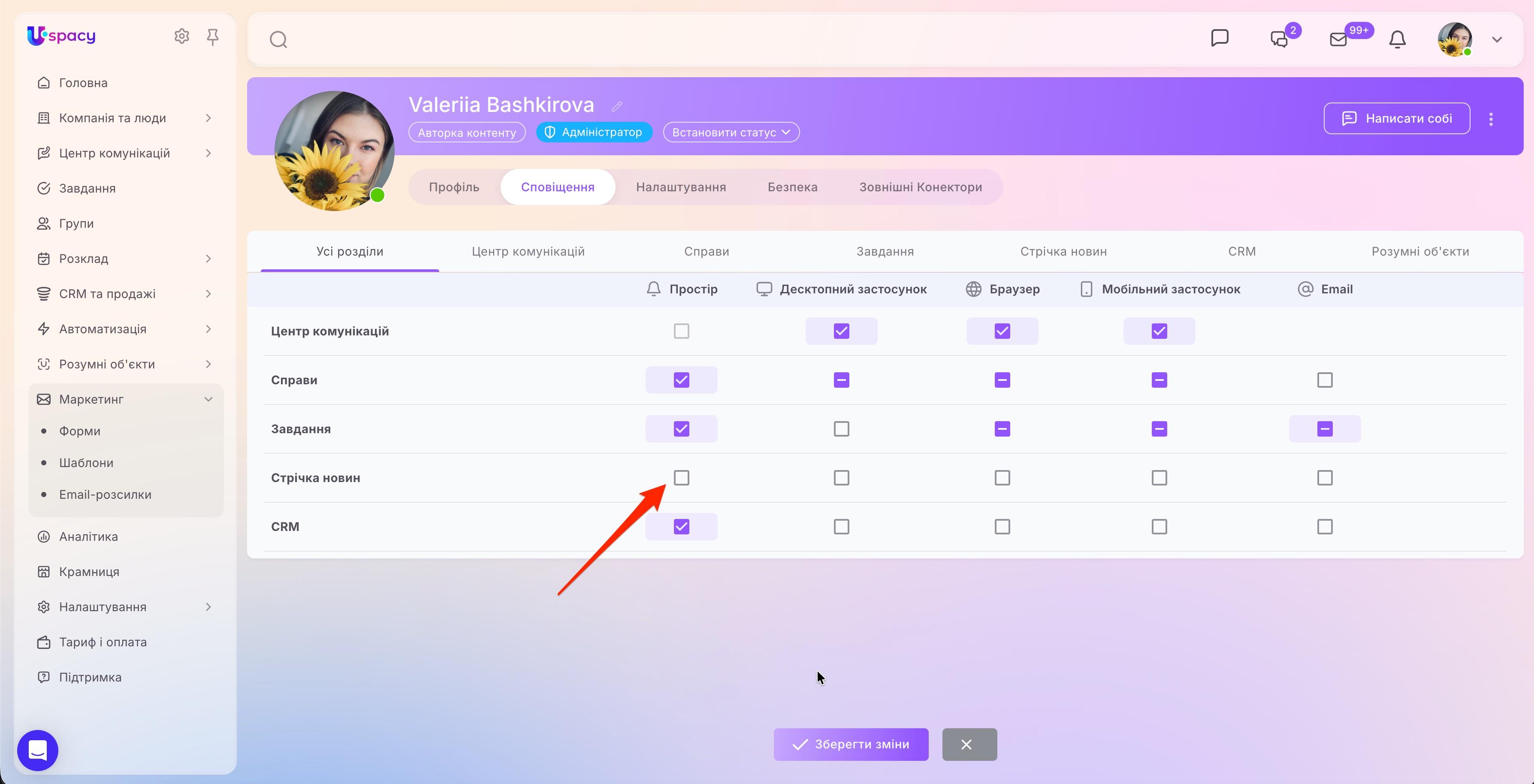Click the search magnifier icon
Screen dimensions: 1534x784
tap(278, 40)
